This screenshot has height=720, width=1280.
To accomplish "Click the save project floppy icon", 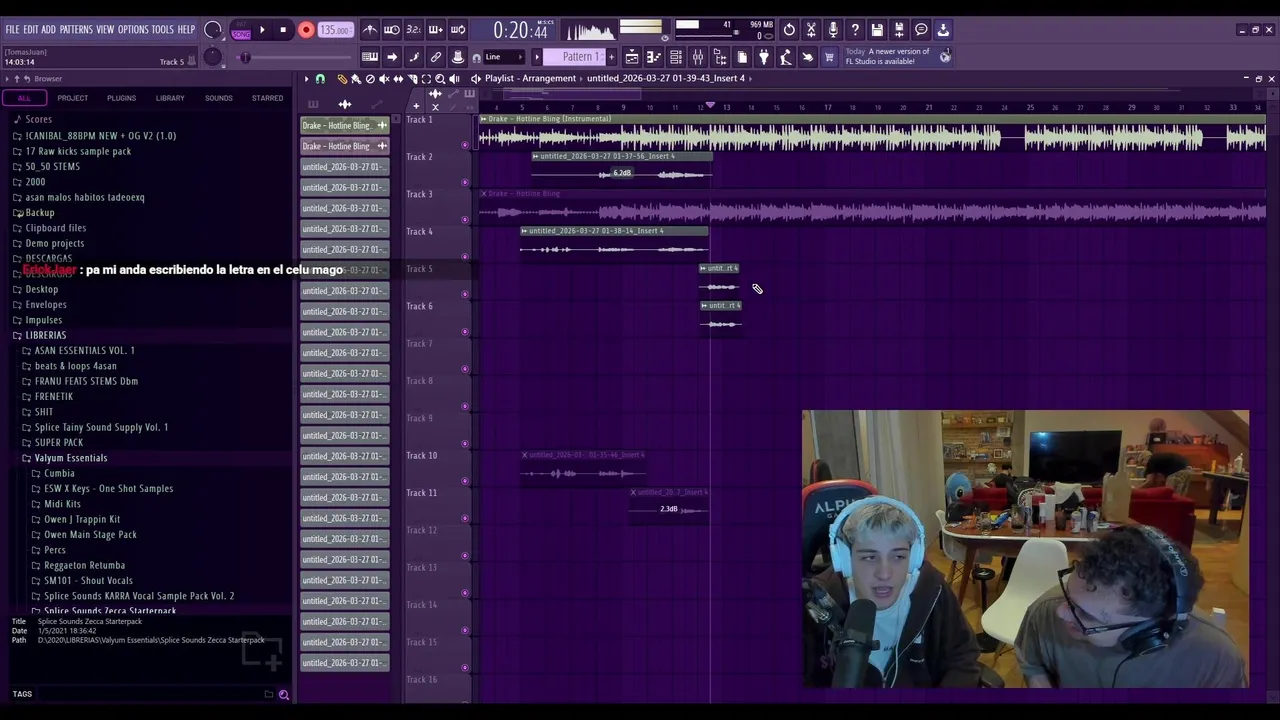I will pos(877,30).
